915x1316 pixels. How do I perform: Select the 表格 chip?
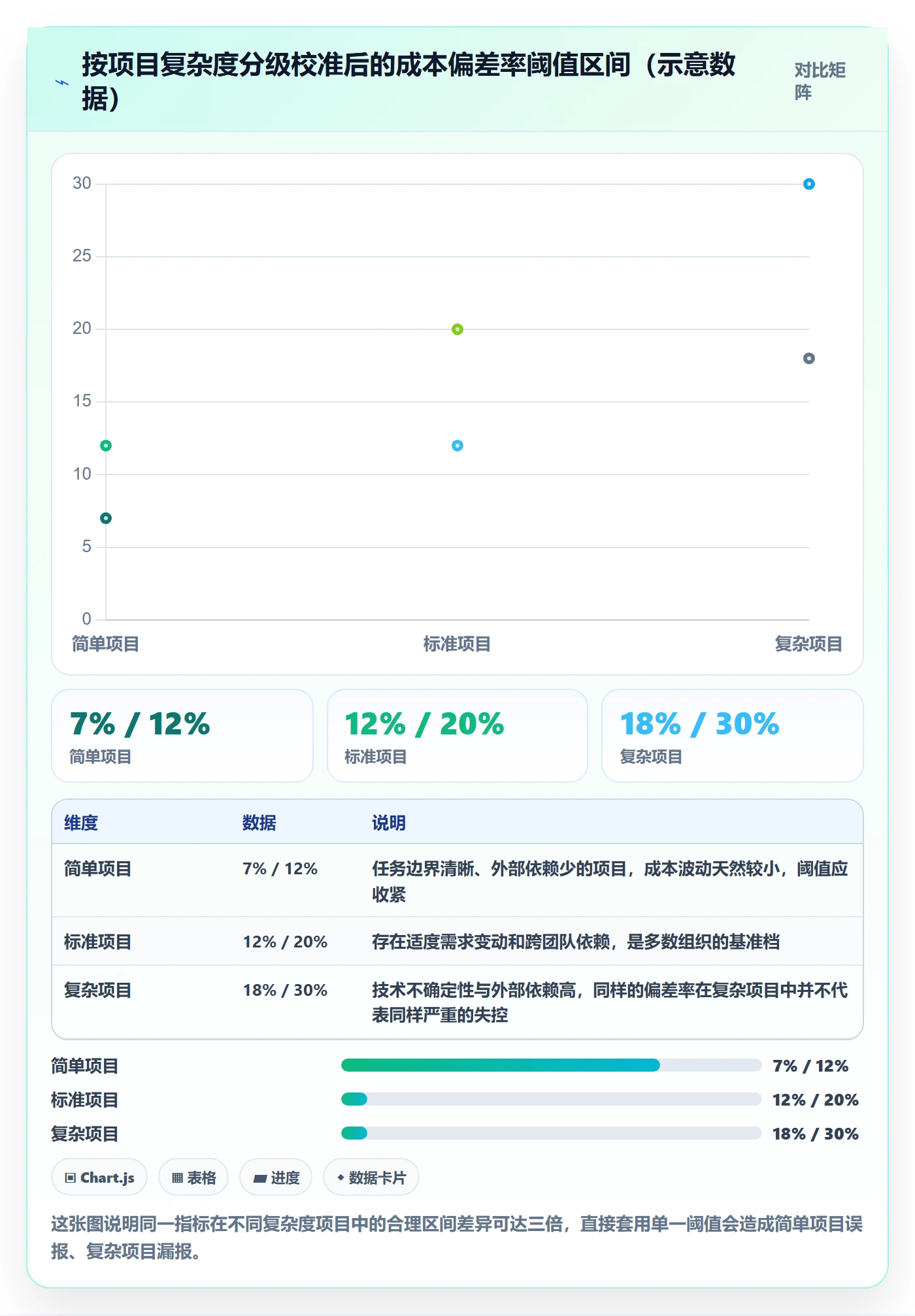point(193,1177)
